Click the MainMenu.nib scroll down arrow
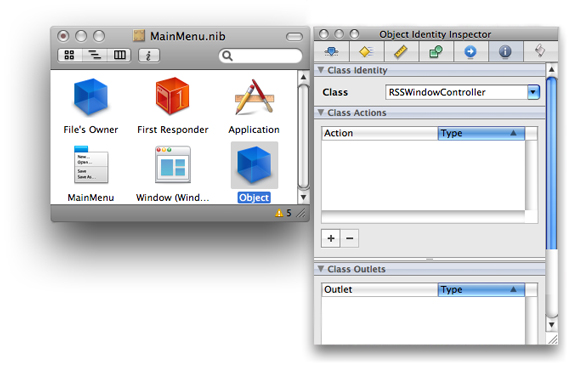This screenshot has height=367, width=572. (x=303, y=197)
